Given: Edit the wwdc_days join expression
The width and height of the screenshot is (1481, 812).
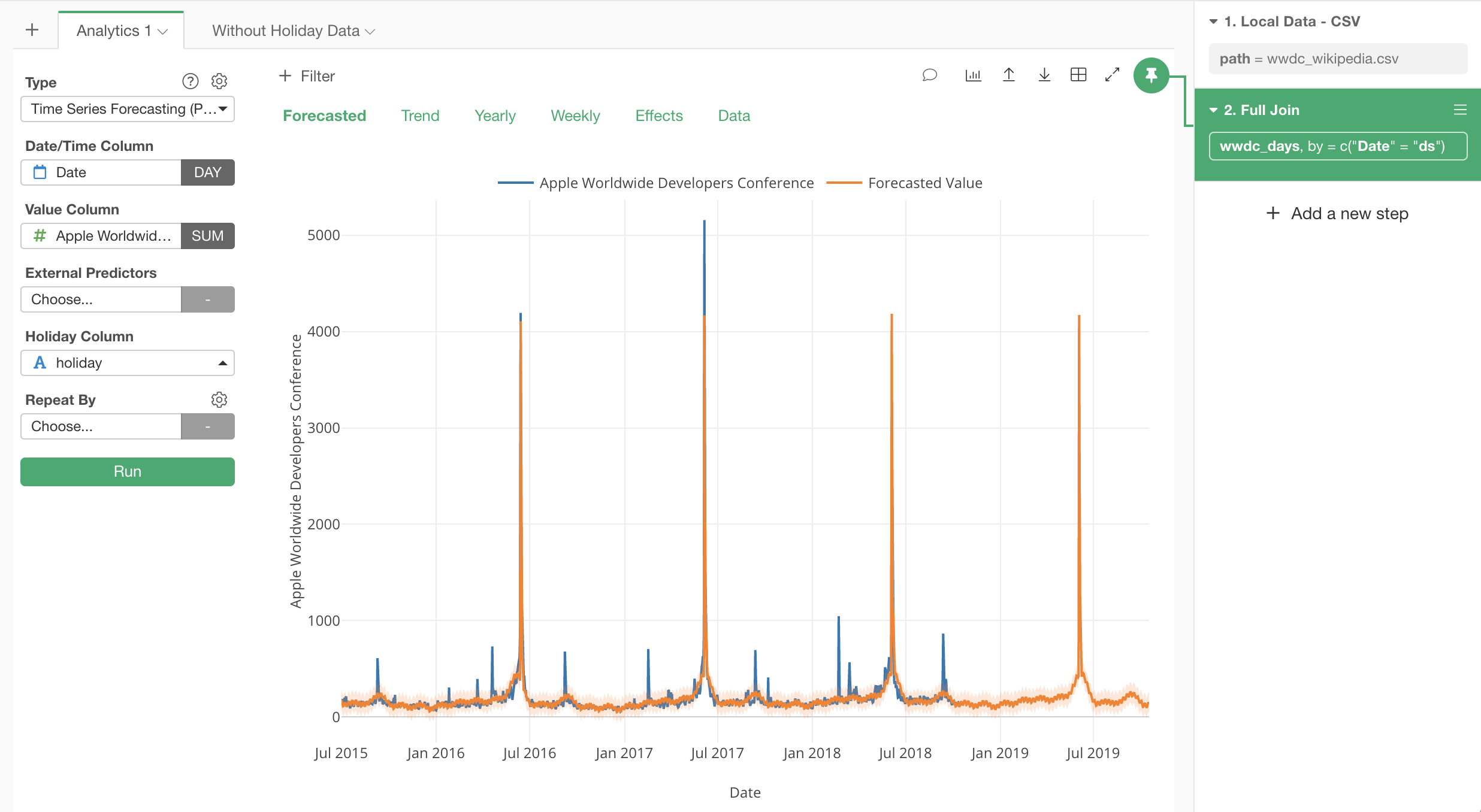Looking at the screenshot, I should point(1338,146).
